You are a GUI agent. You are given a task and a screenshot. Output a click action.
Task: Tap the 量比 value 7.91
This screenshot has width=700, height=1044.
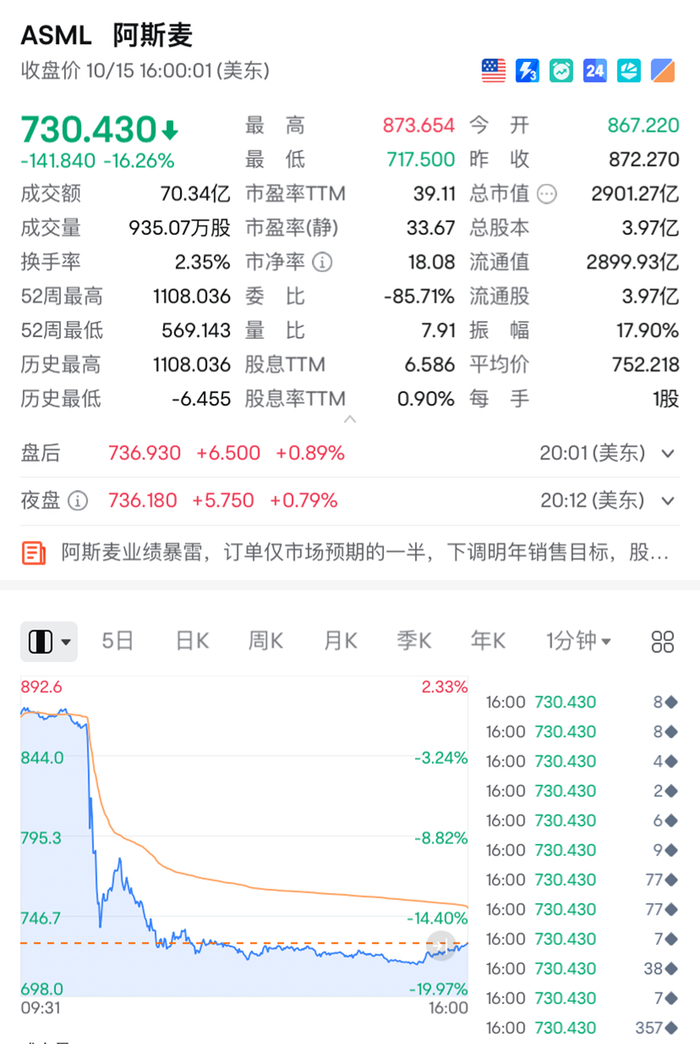point(438,330)
